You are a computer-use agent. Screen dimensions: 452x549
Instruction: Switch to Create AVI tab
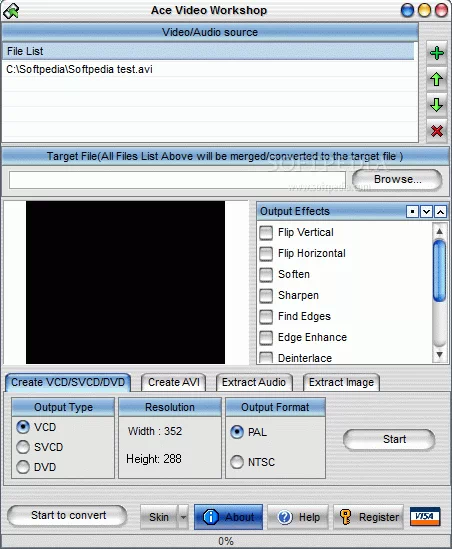click(x=174, y=382)
